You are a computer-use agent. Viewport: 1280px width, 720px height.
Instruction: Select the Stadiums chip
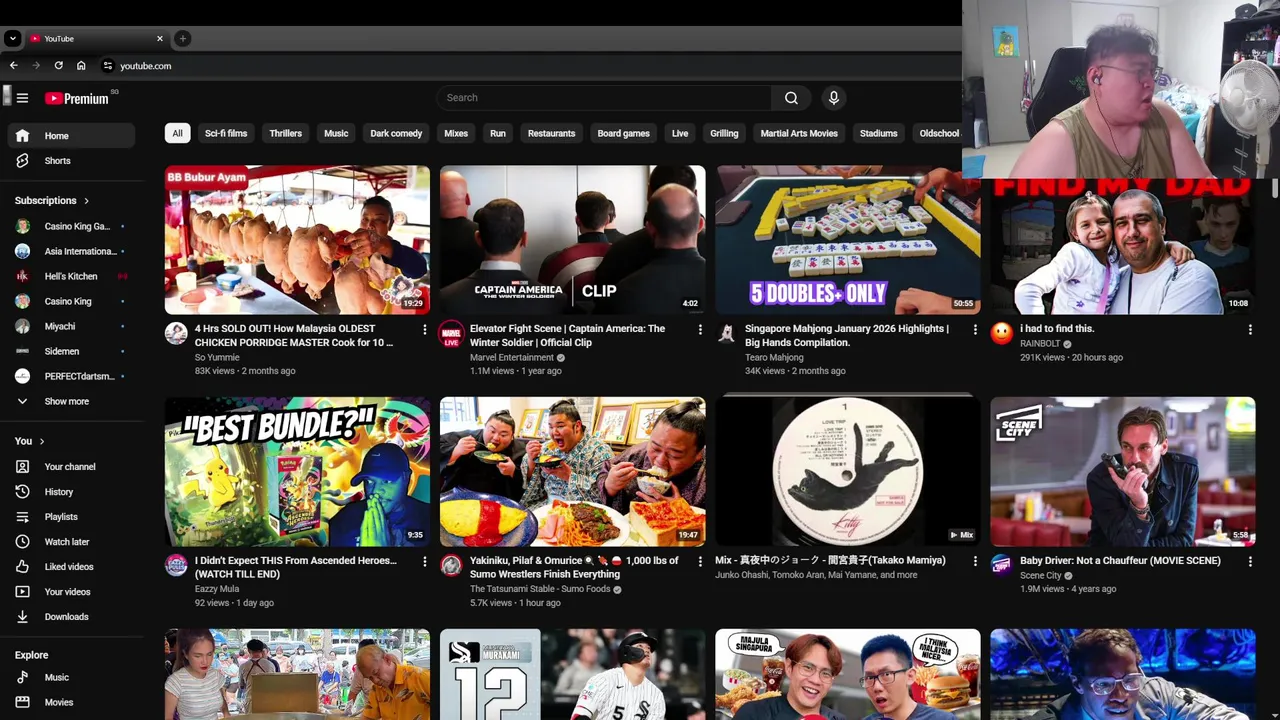(x=878, y=133)
